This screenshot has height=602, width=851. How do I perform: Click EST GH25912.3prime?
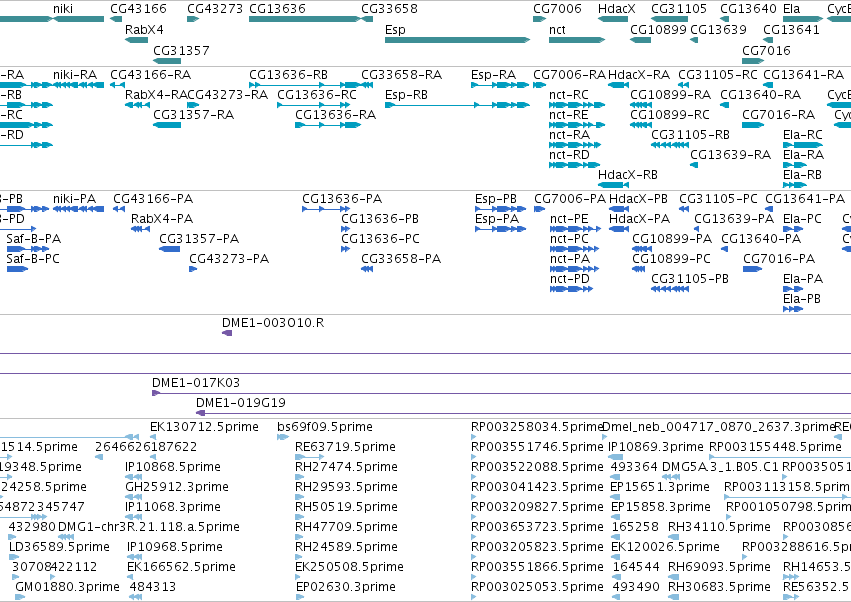pos(134,497)
